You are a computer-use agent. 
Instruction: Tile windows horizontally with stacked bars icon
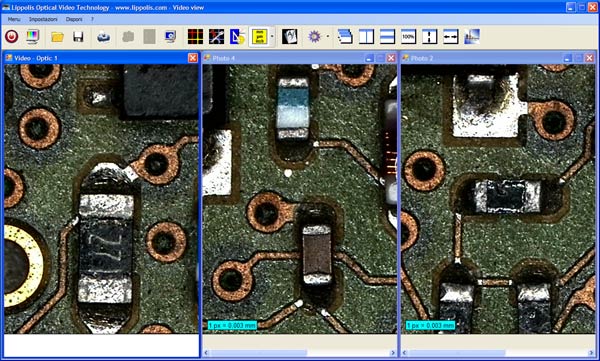[387, 37]
